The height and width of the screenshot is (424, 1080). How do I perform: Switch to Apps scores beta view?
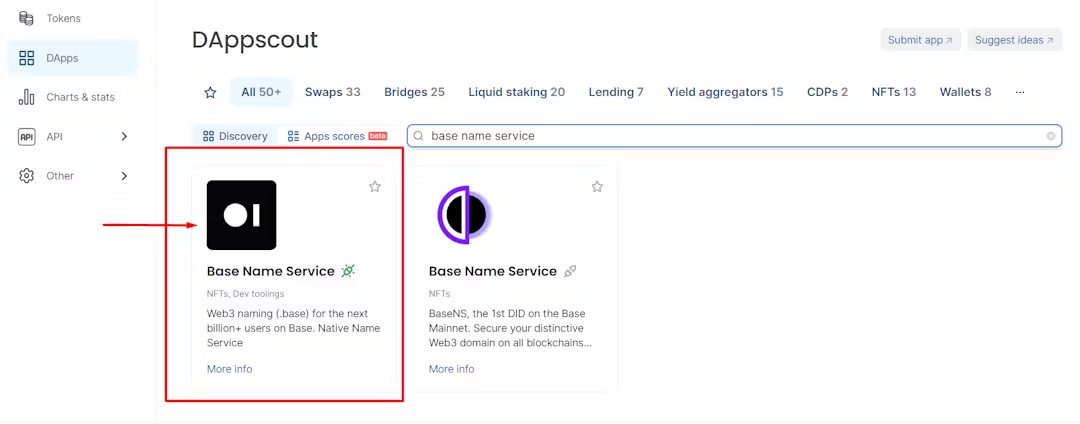338,136
